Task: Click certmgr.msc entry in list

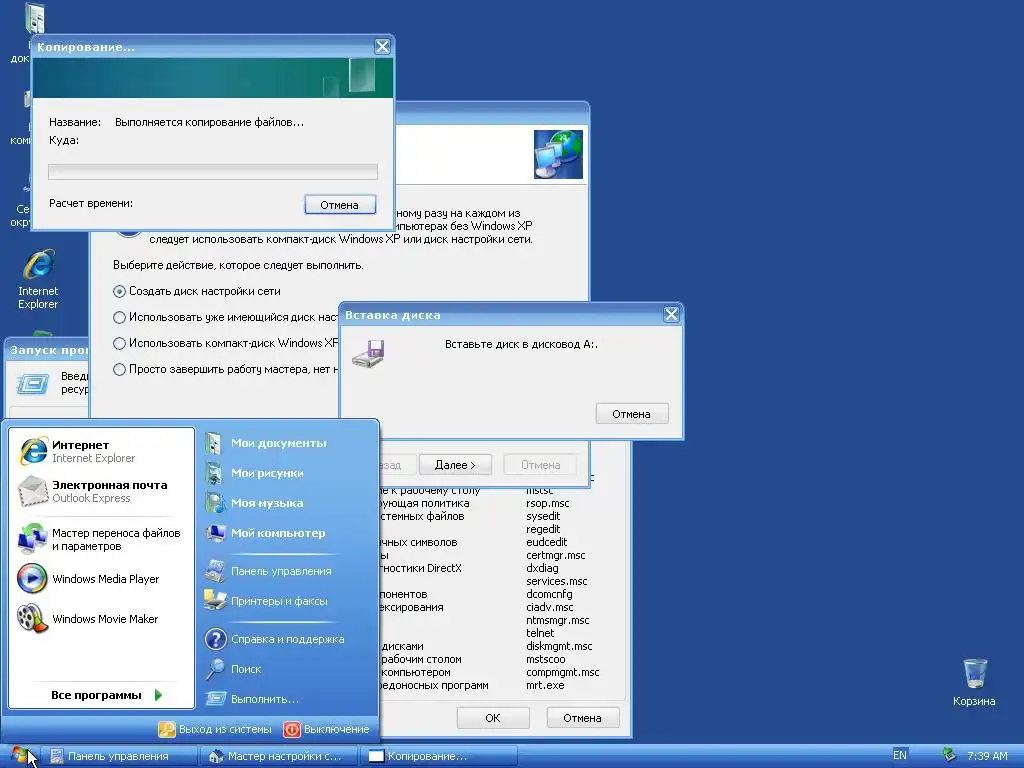Action: (x=556, y=555)
